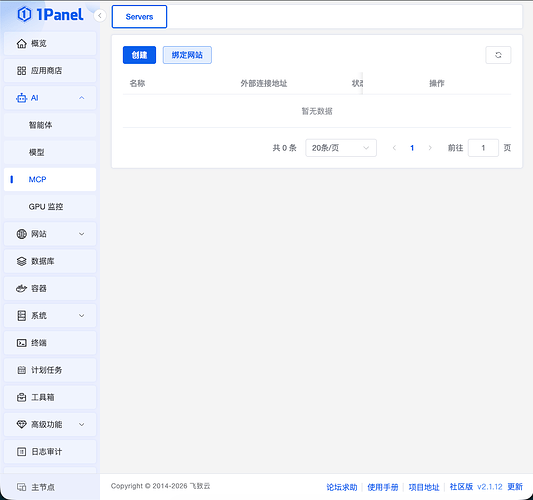Open the 20条/页 page size dropdown
Viewport: 533px width, 500px height.
tap(341, 148)
